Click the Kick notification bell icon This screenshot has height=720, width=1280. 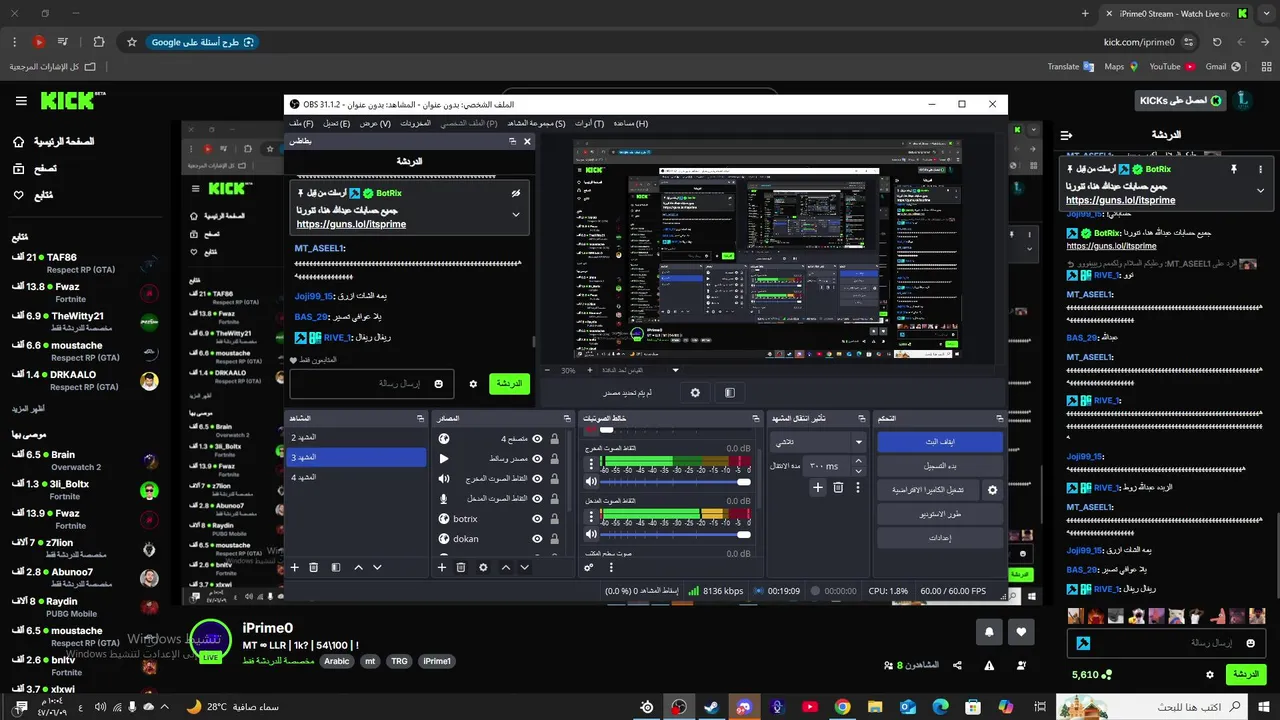(989, 632)
